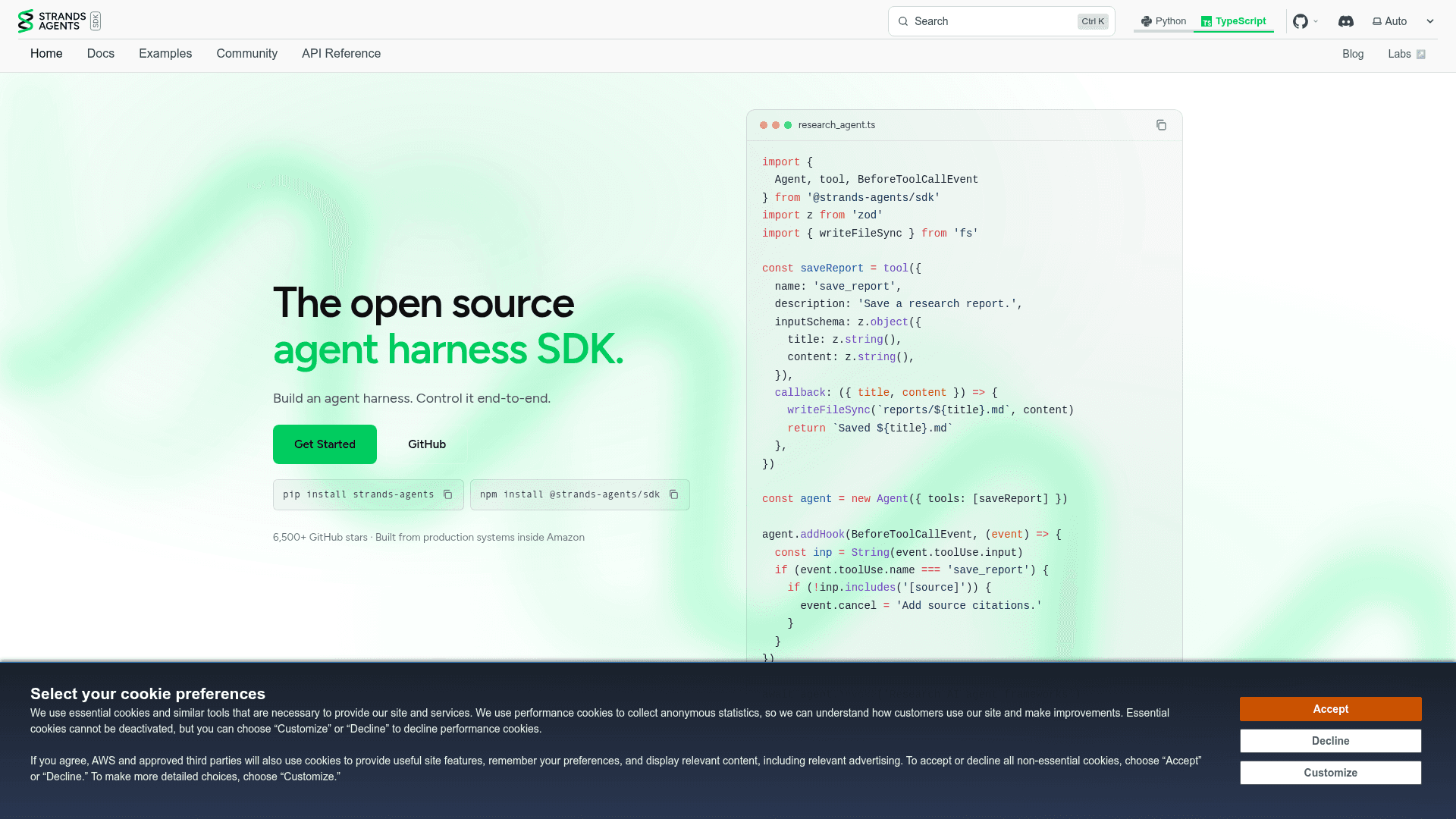Copy the research_agent.ts code sample

pos(1161,125)
